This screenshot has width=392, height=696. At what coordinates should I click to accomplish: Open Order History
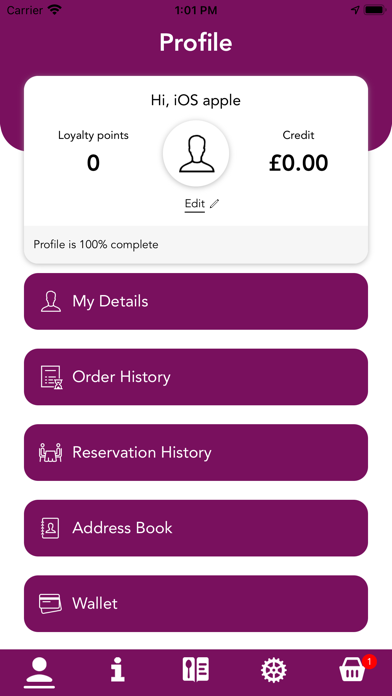coord(196,377)
